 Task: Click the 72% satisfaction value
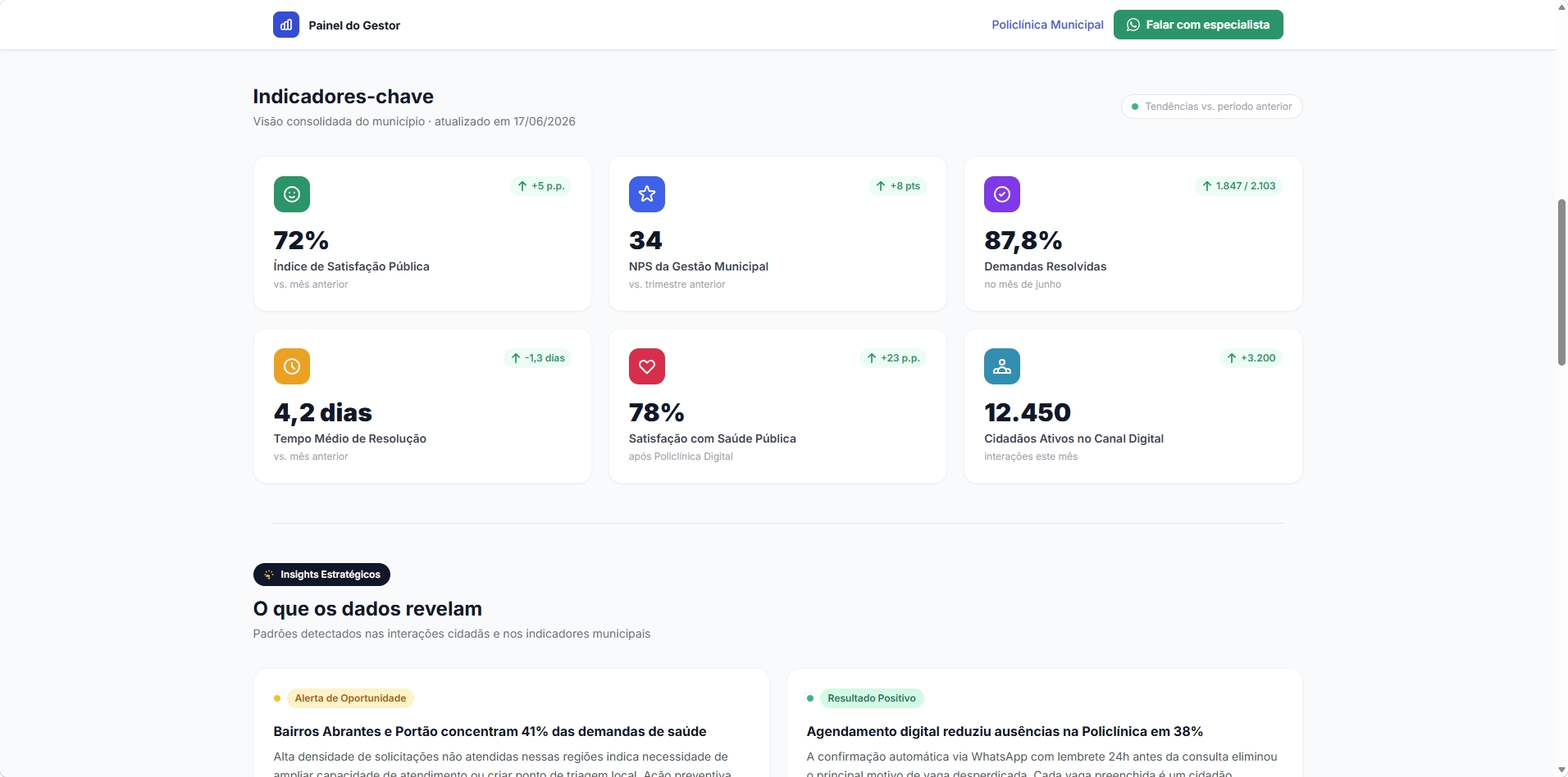(x=301, y=240)
